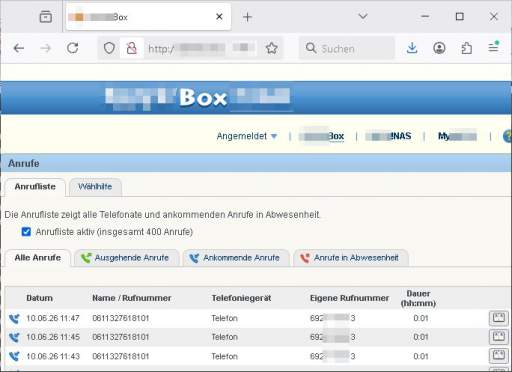Open the Firefox account icon

pyautogui.click(x=439, y=48)
